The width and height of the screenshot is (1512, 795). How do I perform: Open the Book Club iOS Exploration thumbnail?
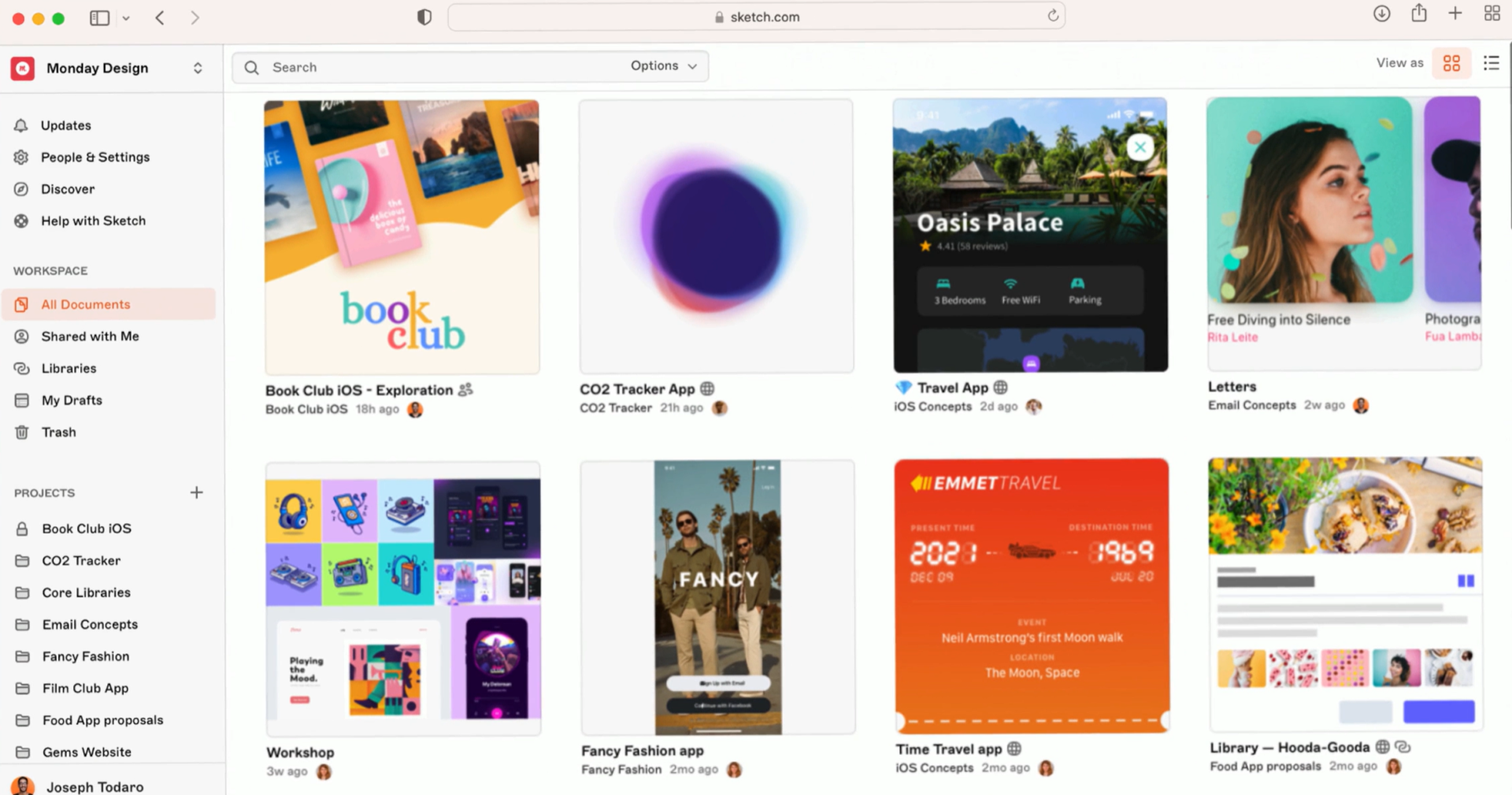(x=402, y=236)
